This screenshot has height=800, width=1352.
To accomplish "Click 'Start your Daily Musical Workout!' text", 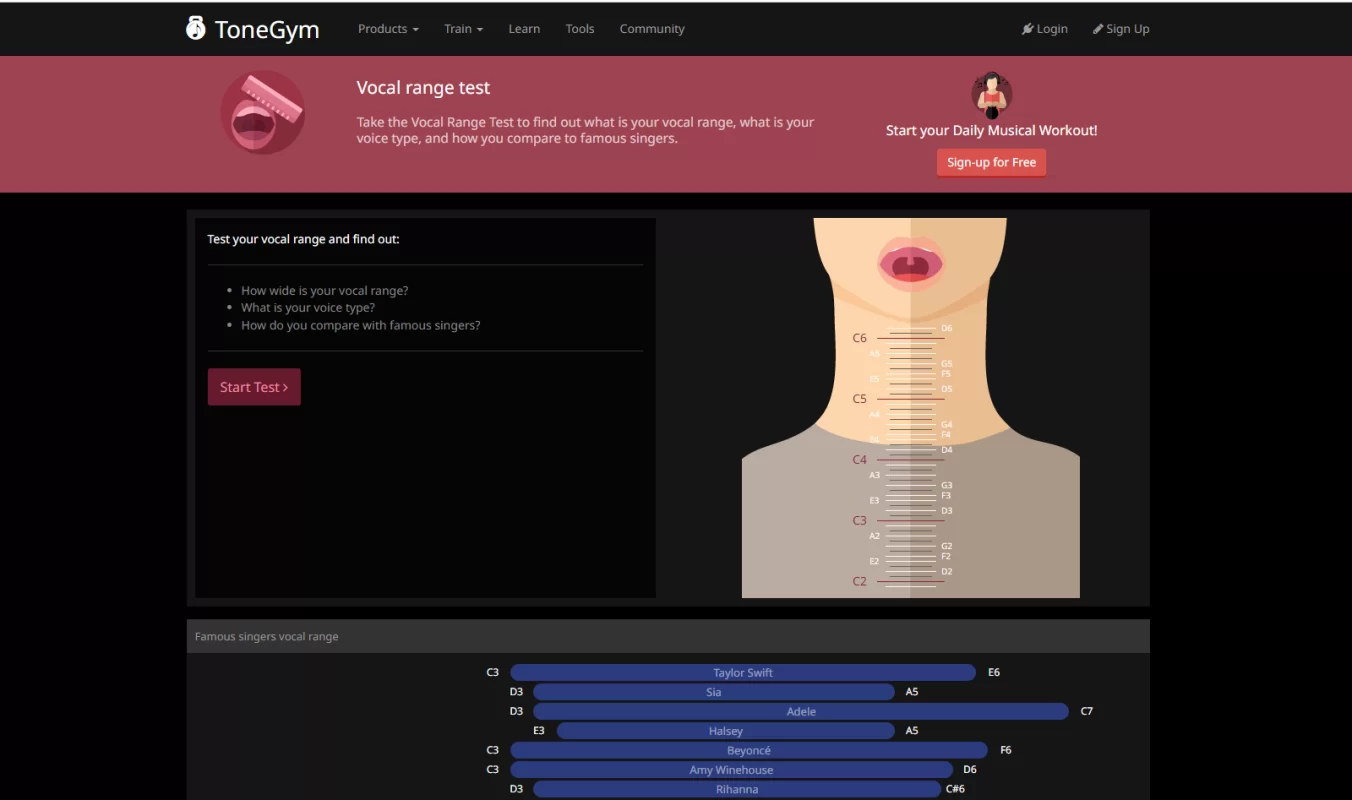I will click(992, 131).
